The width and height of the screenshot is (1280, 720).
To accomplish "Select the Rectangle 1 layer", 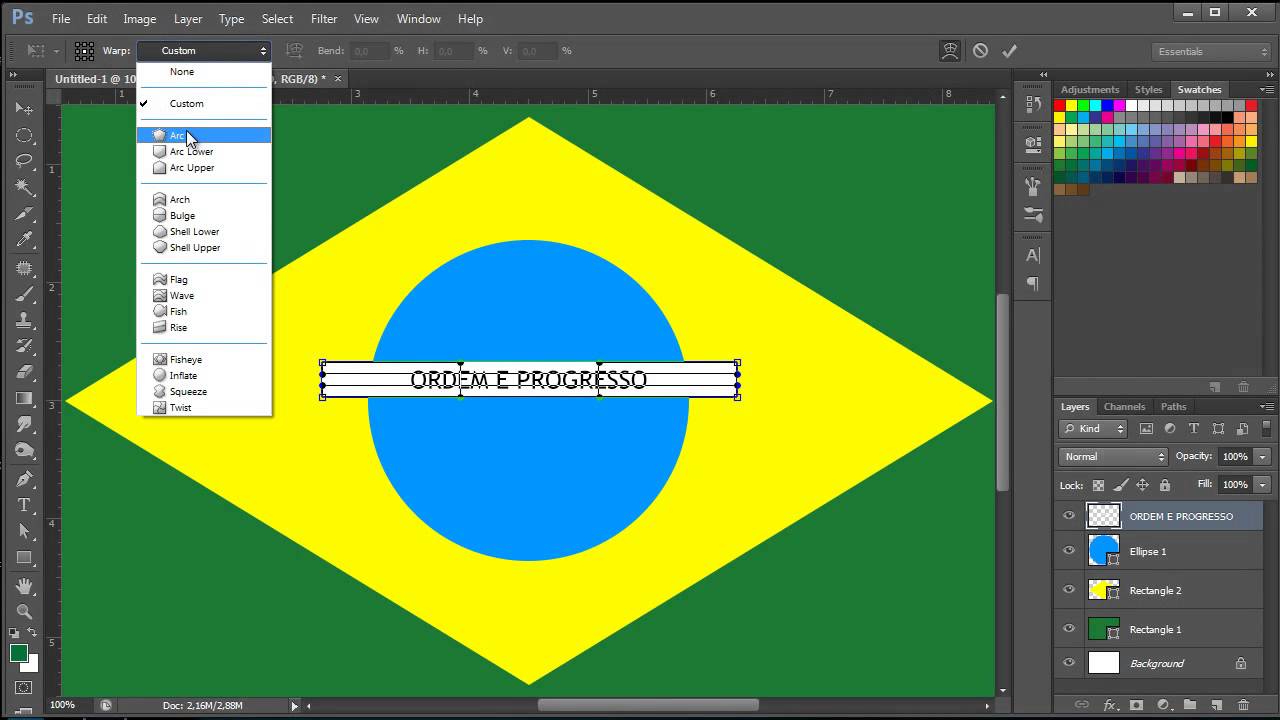I will coord(1155,629).
